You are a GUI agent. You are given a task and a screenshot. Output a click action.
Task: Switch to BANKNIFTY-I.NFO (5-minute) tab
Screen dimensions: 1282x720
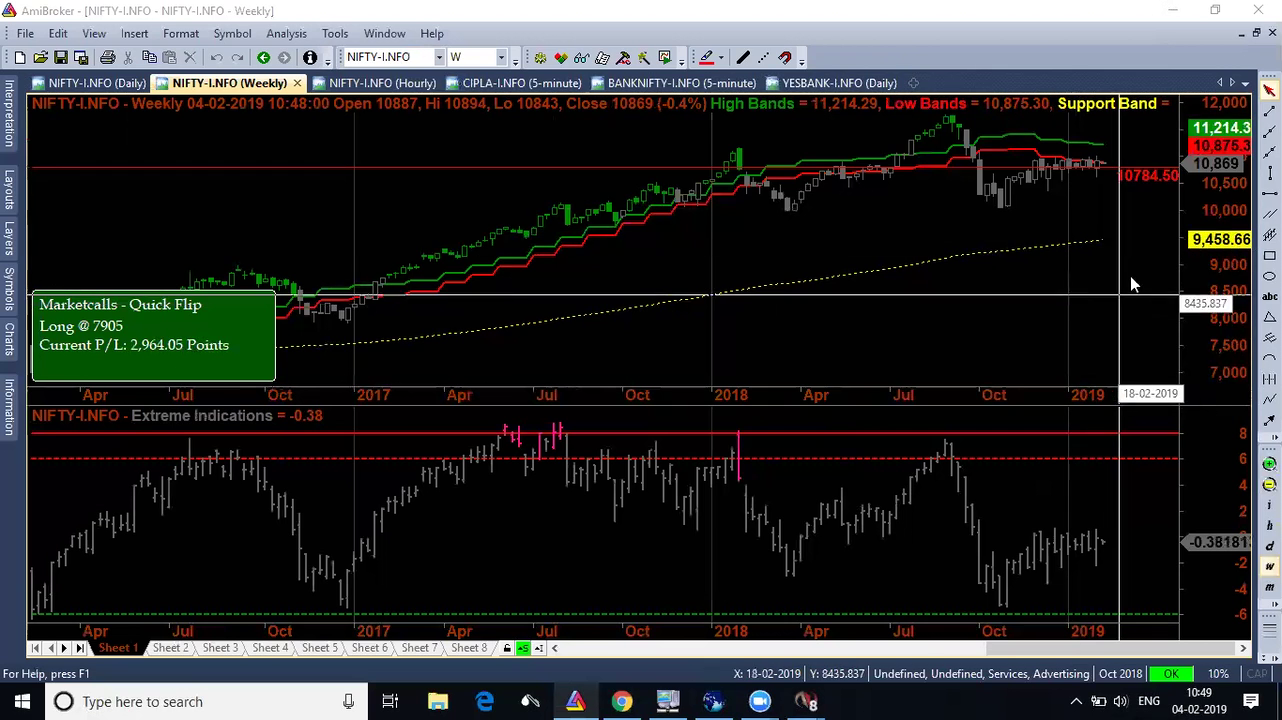pos(674,83)
